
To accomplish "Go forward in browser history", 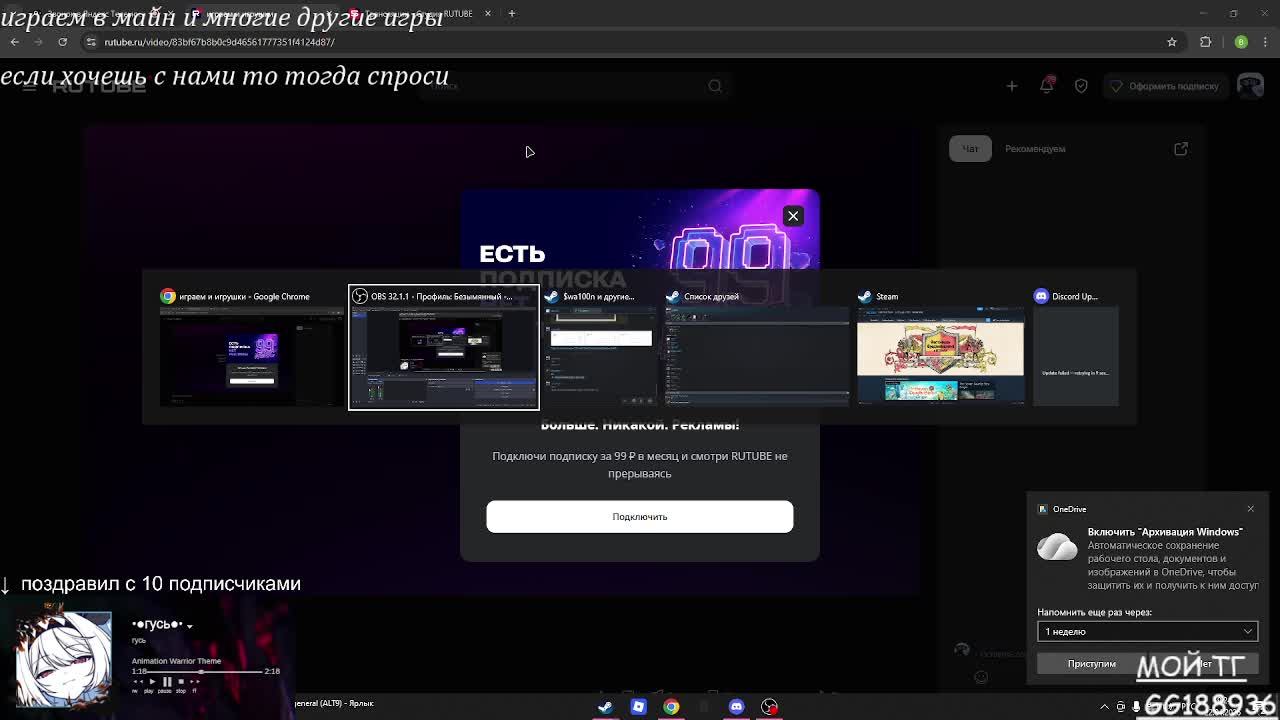I will [38, 42].
